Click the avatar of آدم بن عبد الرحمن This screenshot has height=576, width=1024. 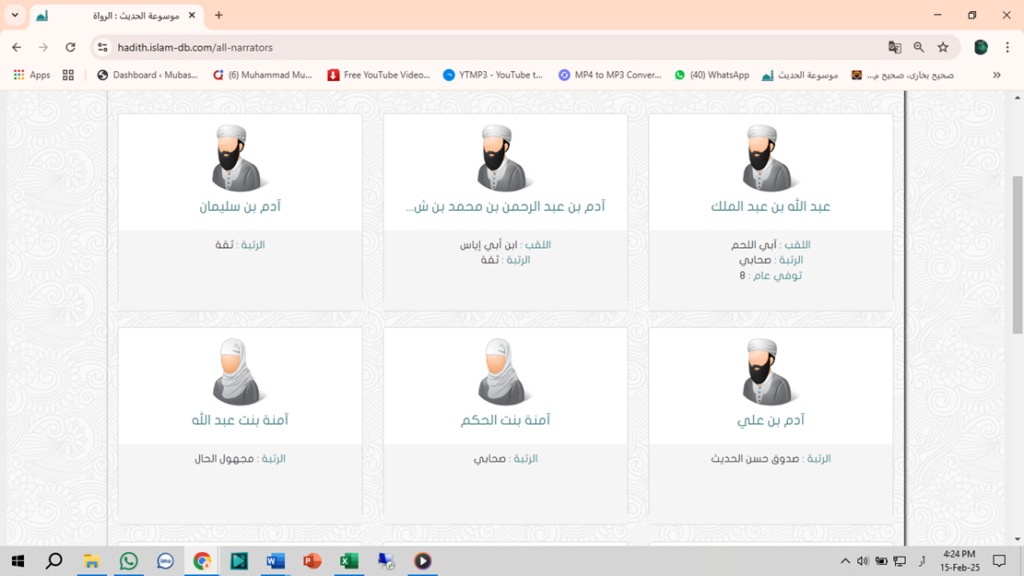point(503,158)
